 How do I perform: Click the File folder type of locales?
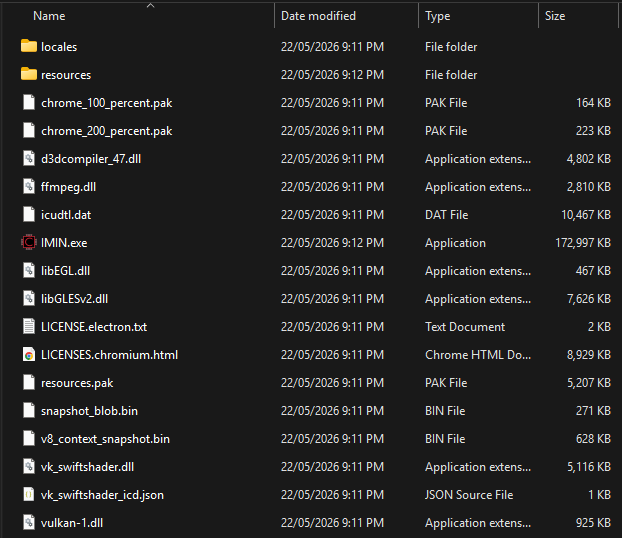coord(451,47)
